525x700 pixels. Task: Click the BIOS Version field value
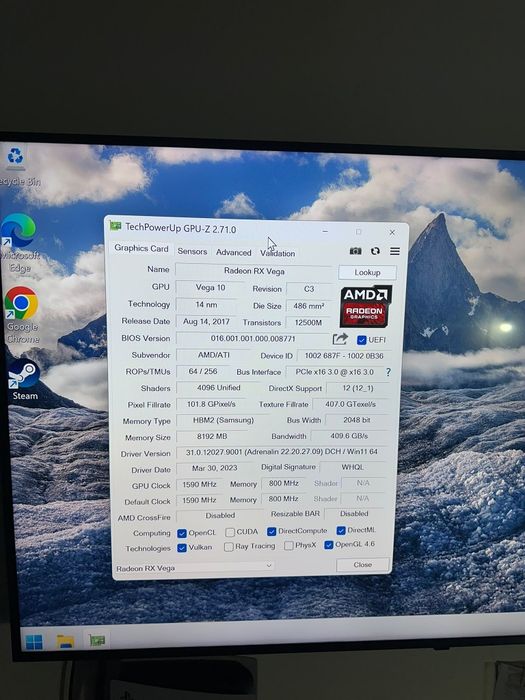253,338
